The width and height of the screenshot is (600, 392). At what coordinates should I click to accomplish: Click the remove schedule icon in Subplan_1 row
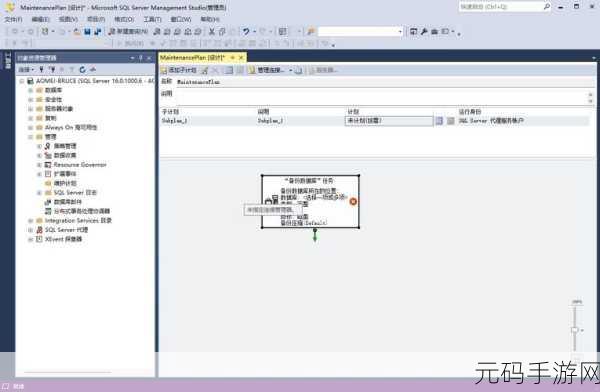coord(450,121)
